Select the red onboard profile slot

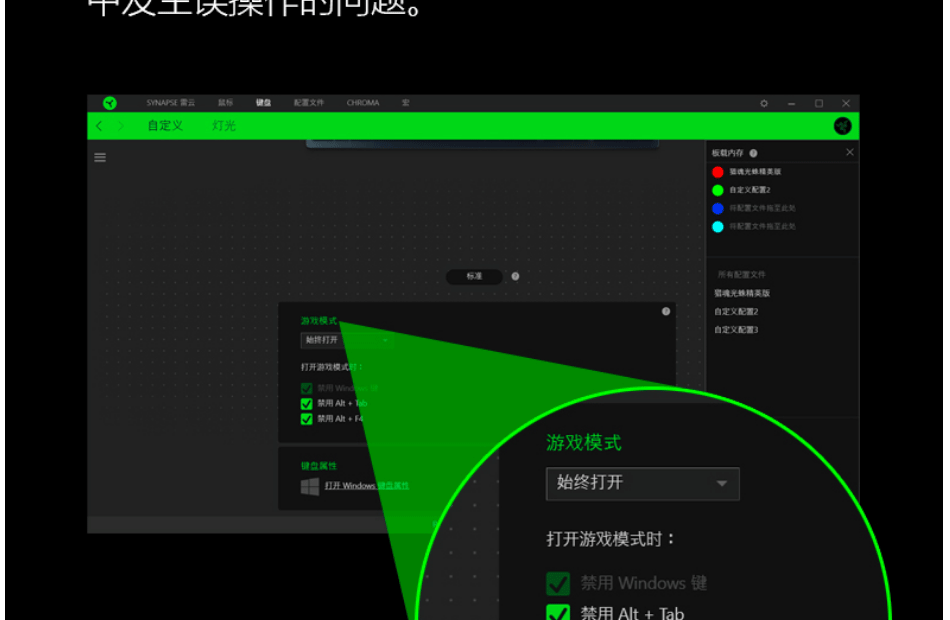pos(717,172)
